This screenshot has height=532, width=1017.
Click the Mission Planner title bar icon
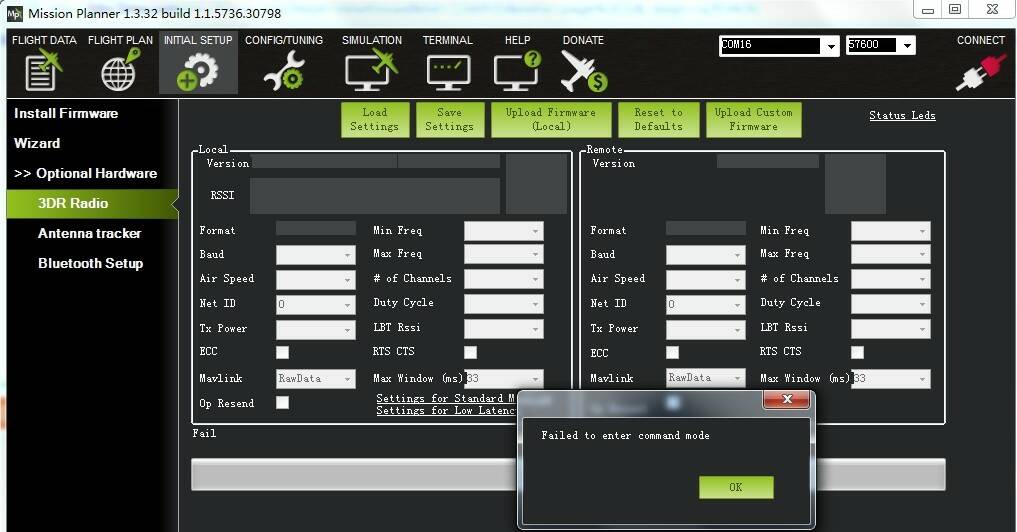click(14, 13)
